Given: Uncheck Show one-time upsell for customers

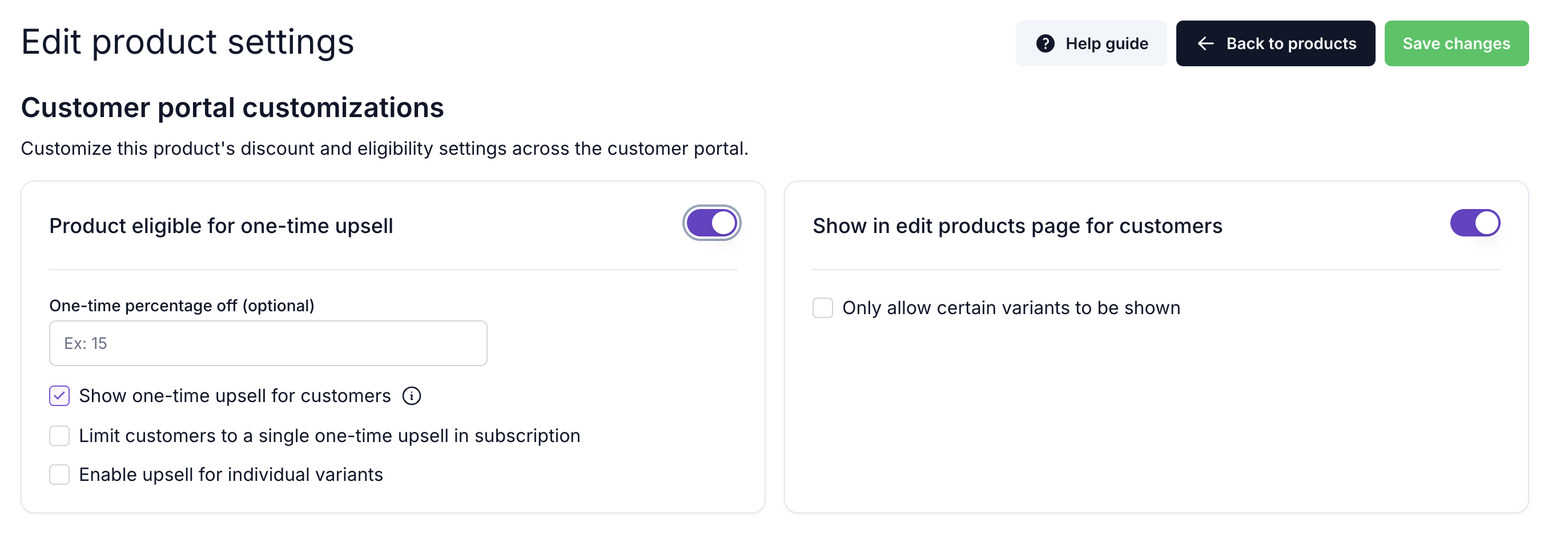Looking at the screenshot, I should (59, 396).
